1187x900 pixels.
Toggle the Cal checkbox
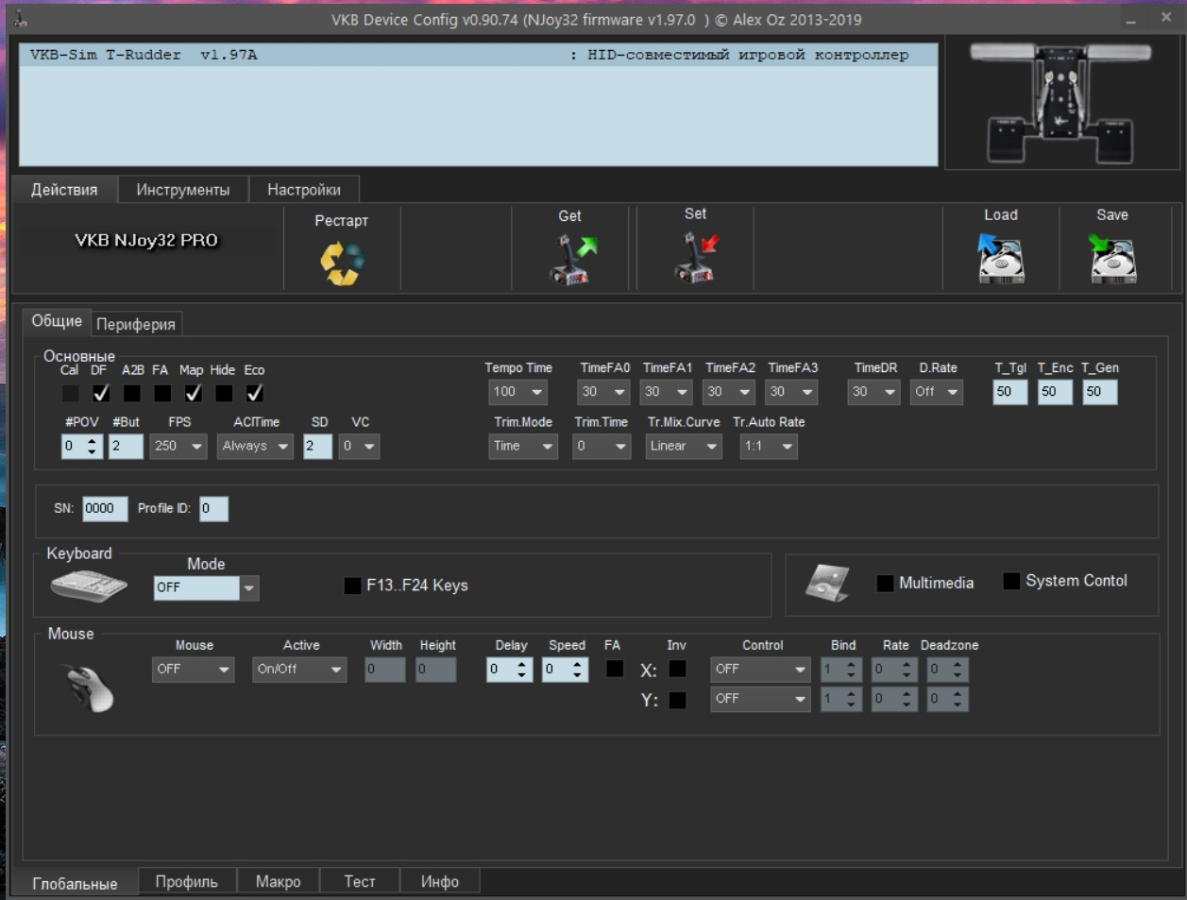pos(70,393)
